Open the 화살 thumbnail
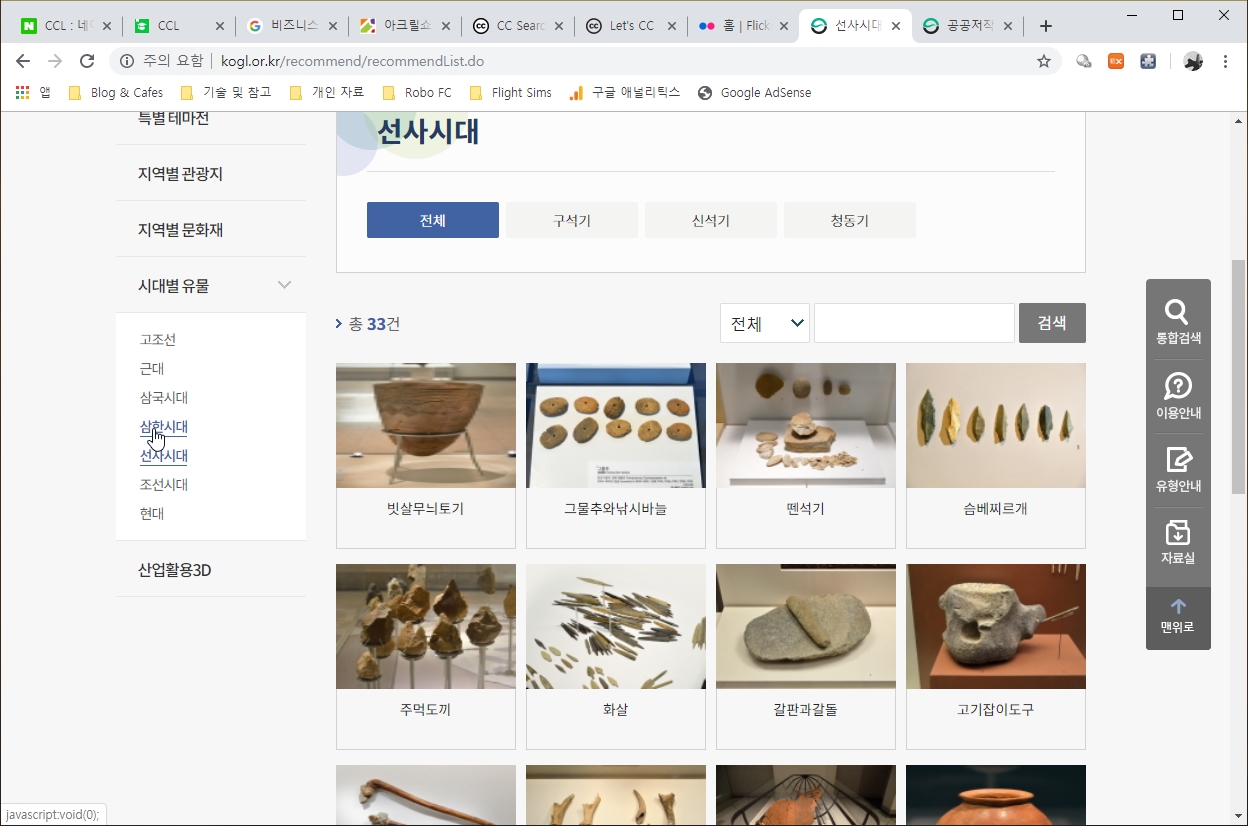The image size is (1248, 826). click(616, 626)
